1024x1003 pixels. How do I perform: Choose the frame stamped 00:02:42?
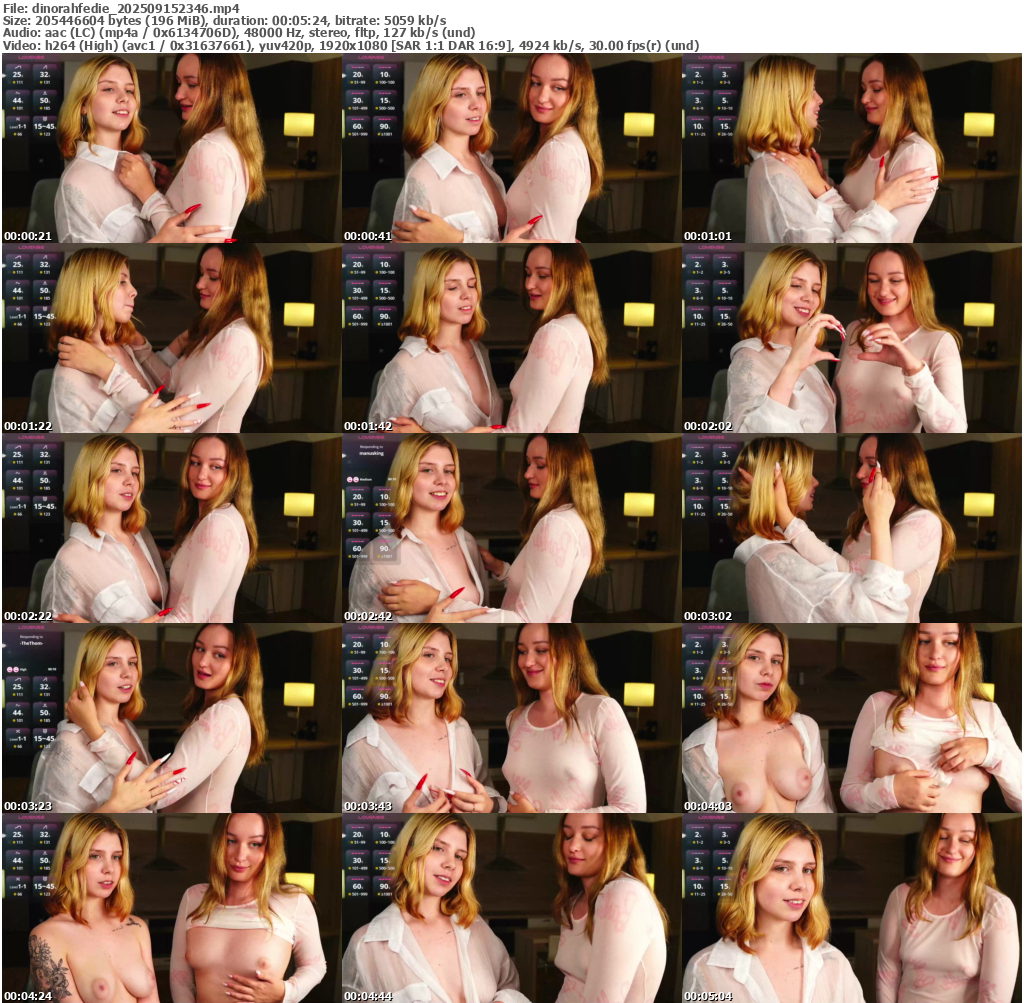click(x=512, y=528)
